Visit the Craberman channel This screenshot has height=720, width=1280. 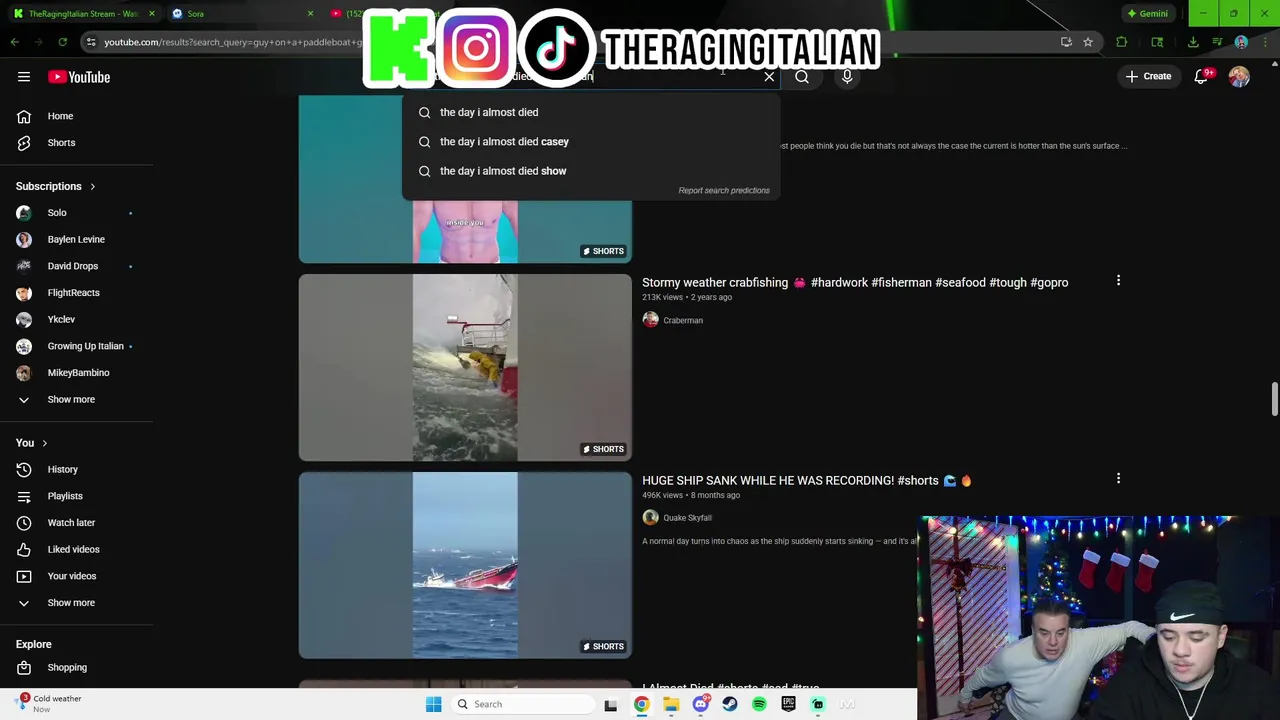683,320
